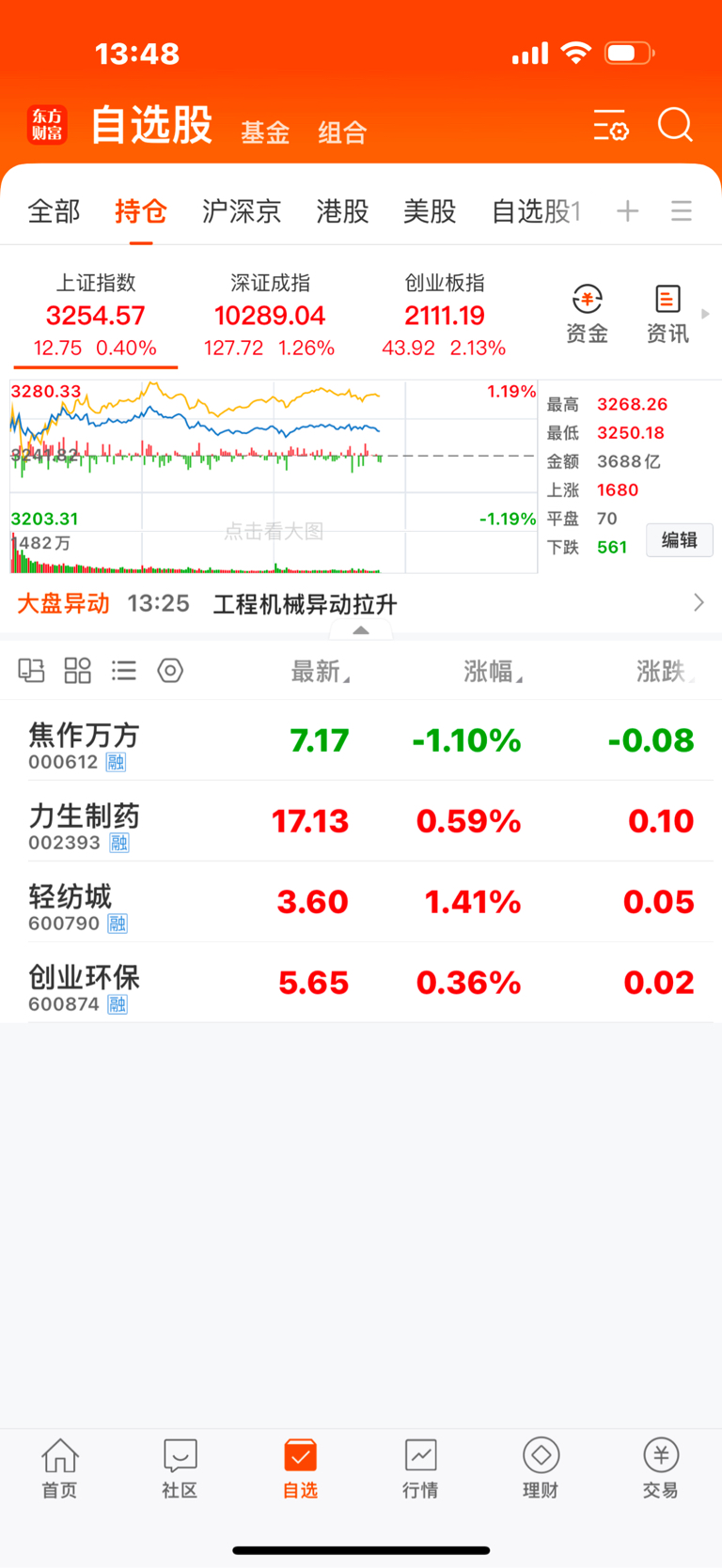Add a new group with plus icon

tap(627, 211)
